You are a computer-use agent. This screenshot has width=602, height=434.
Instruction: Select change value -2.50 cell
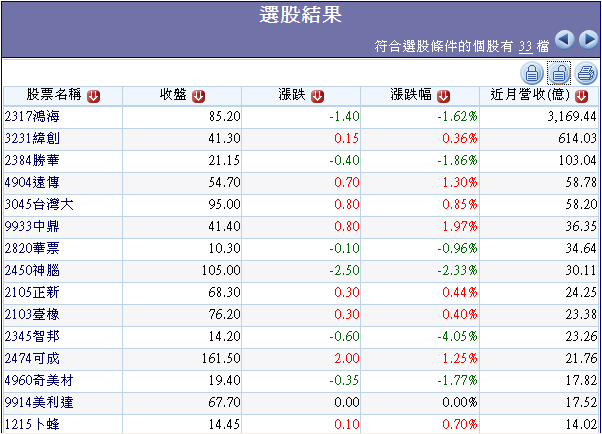pos(301,270)
